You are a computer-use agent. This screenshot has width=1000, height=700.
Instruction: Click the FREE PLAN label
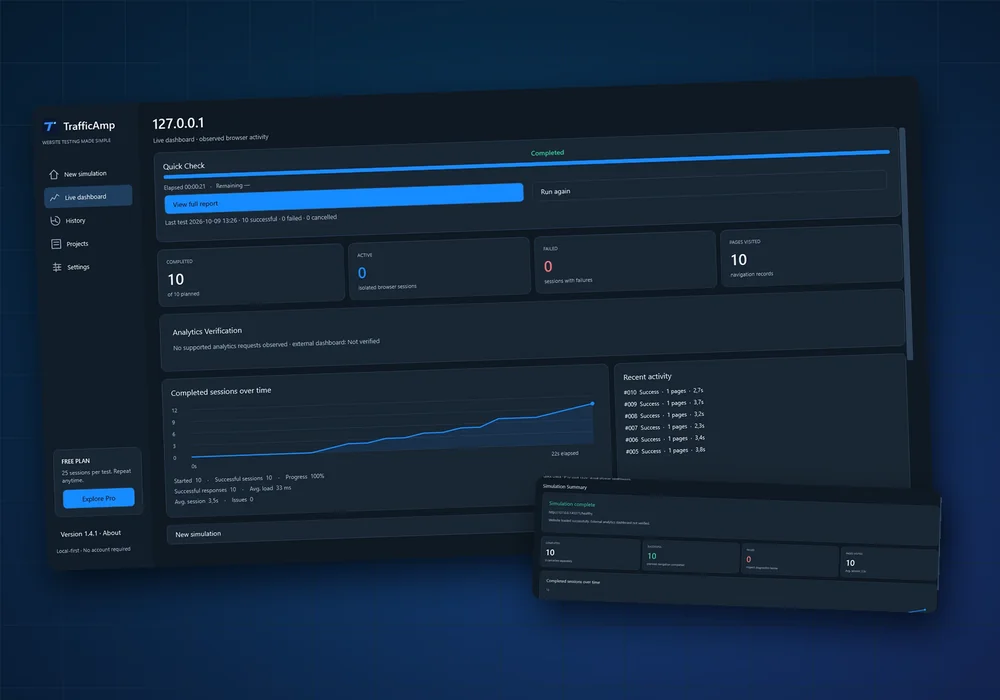pos(76,461)
